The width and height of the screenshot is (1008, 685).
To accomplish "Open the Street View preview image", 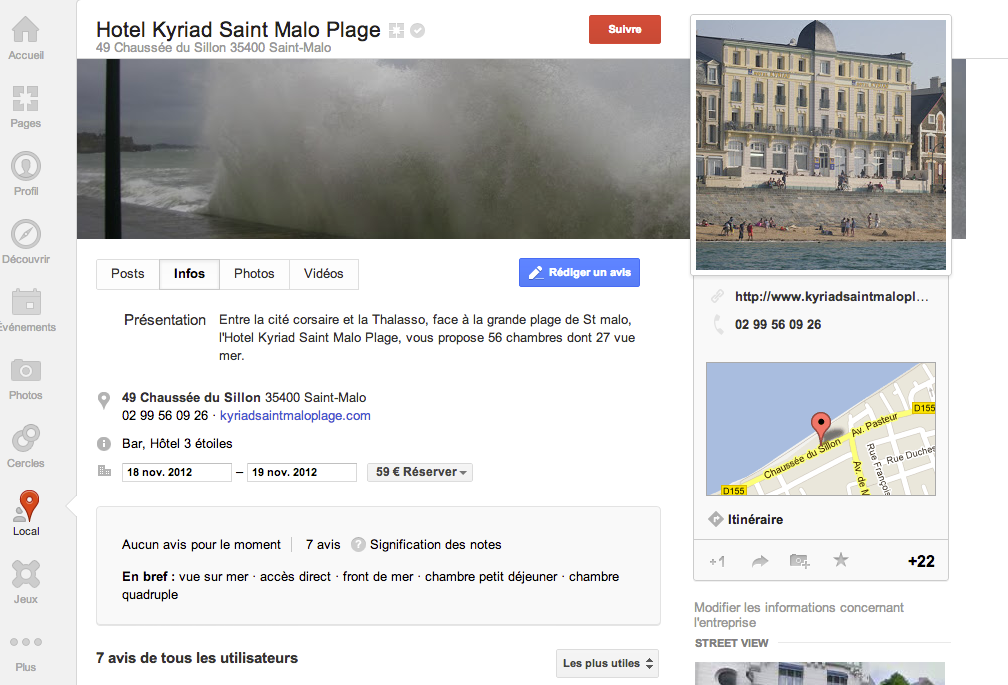I will pyautogui.click(x=820, y=673).
